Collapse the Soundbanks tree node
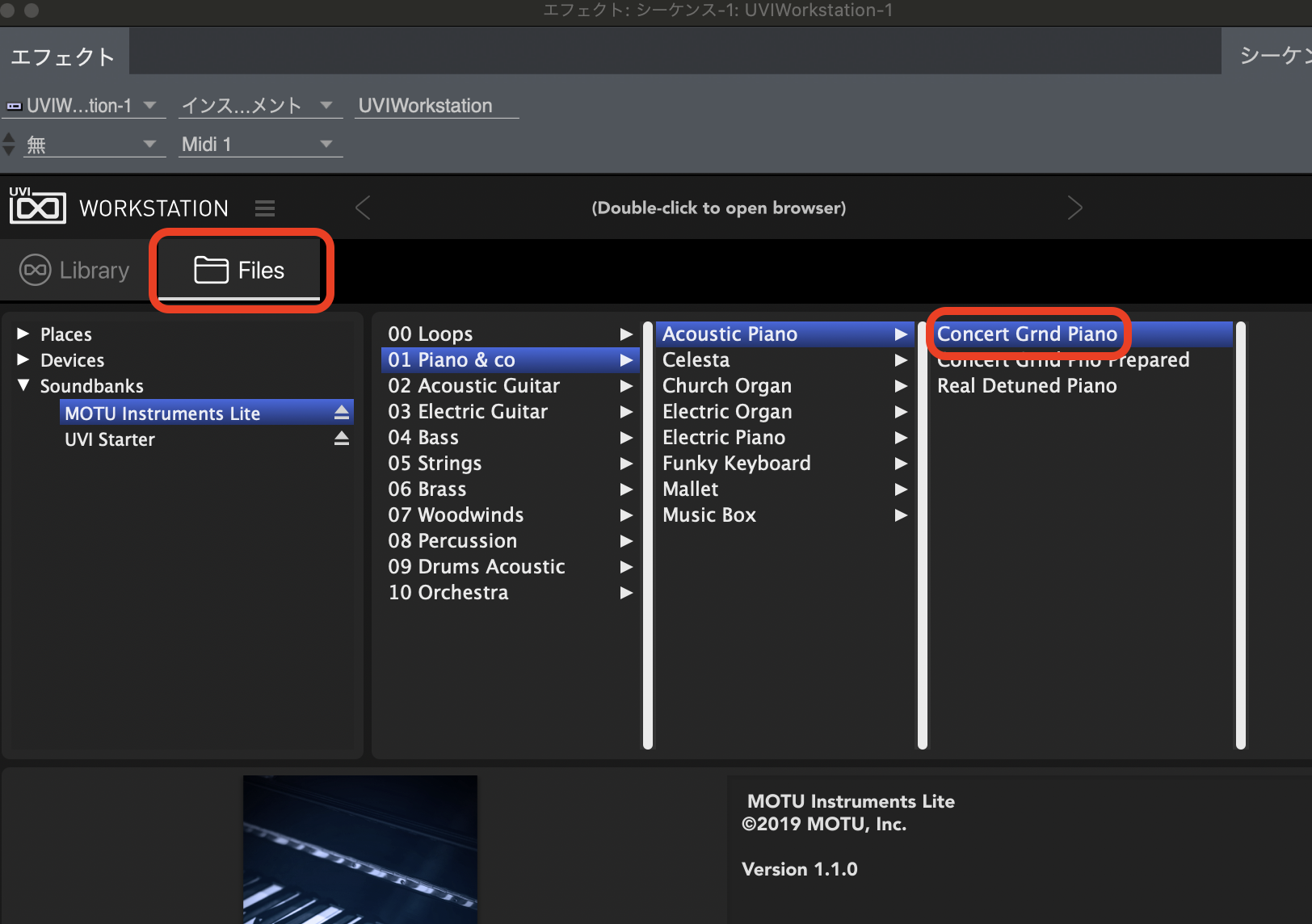1312x924 pixels. (23, 385)
